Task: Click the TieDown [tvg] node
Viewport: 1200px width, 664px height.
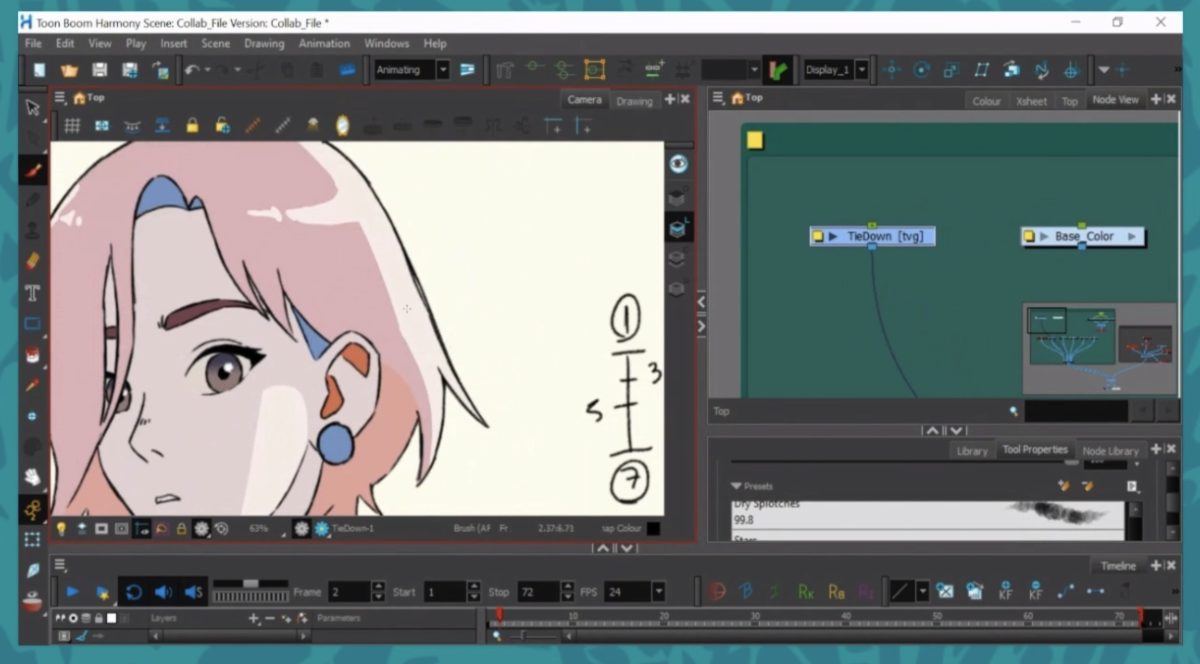Action: (x=872, y=237)
